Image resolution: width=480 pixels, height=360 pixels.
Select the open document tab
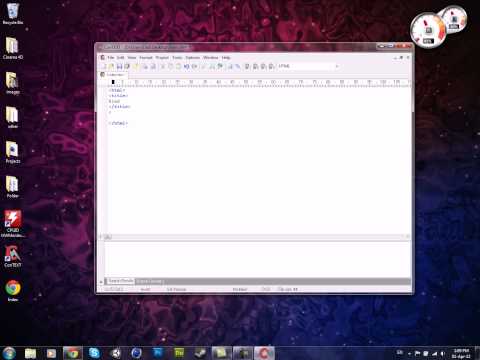113,75
